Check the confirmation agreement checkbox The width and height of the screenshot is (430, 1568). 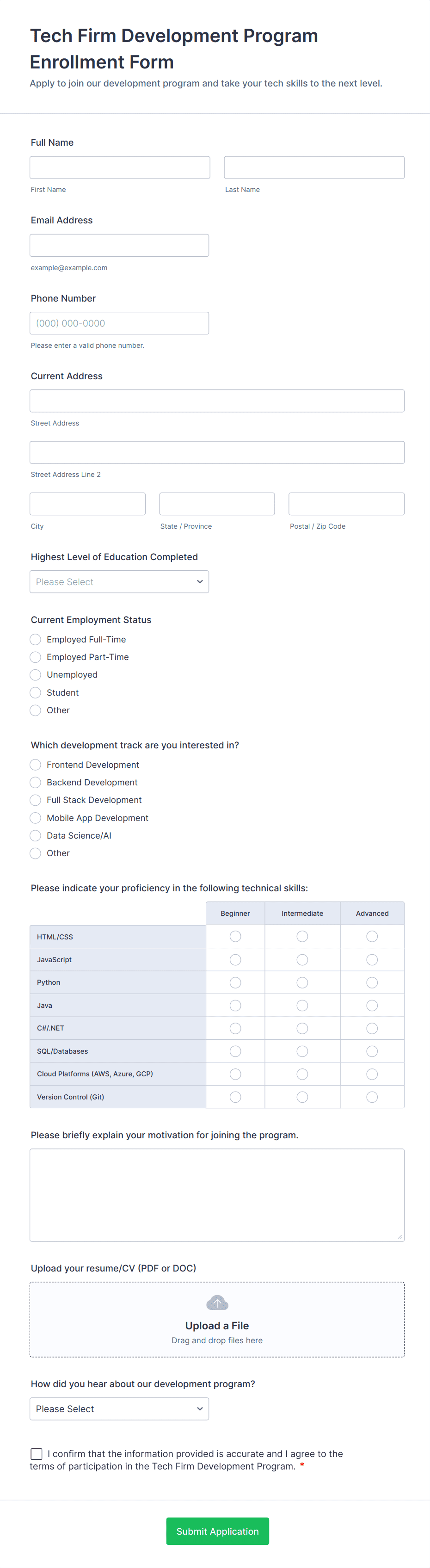[x=37, y=1454]
